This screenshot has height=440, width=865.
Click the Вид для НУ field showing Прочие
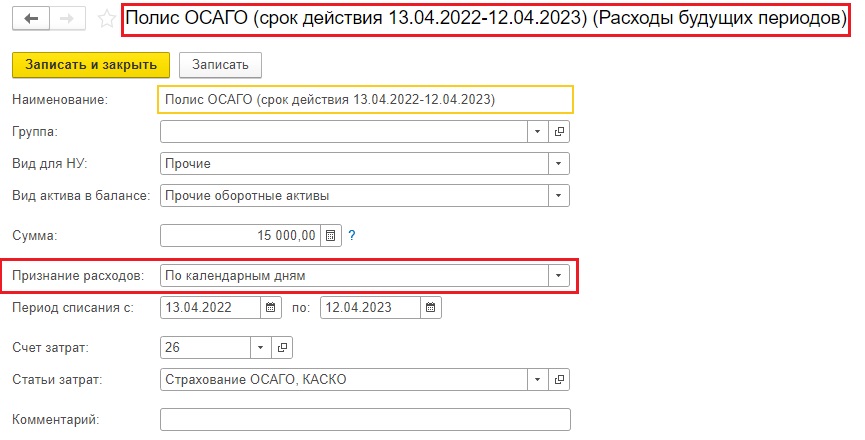(354, 164)
